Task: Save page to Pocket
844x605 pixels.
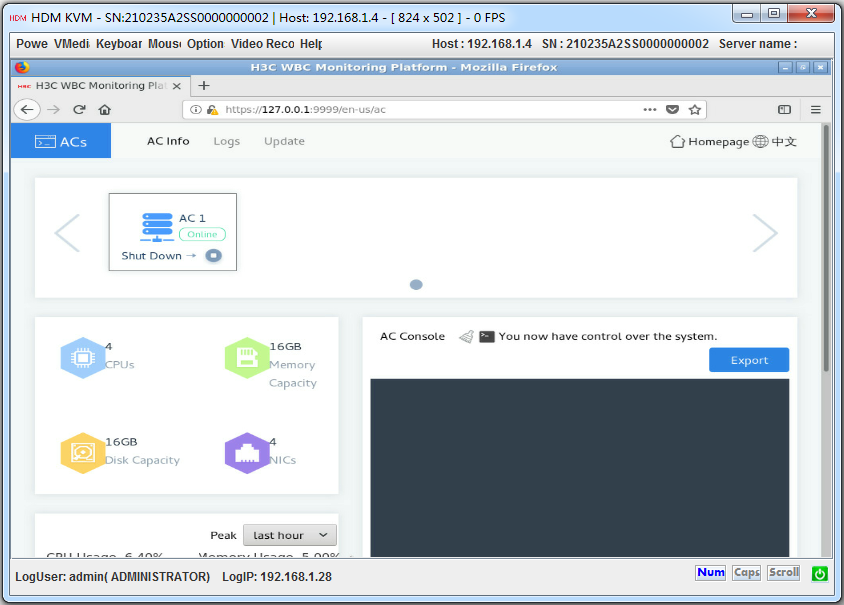Action: [x=672, y=110]
